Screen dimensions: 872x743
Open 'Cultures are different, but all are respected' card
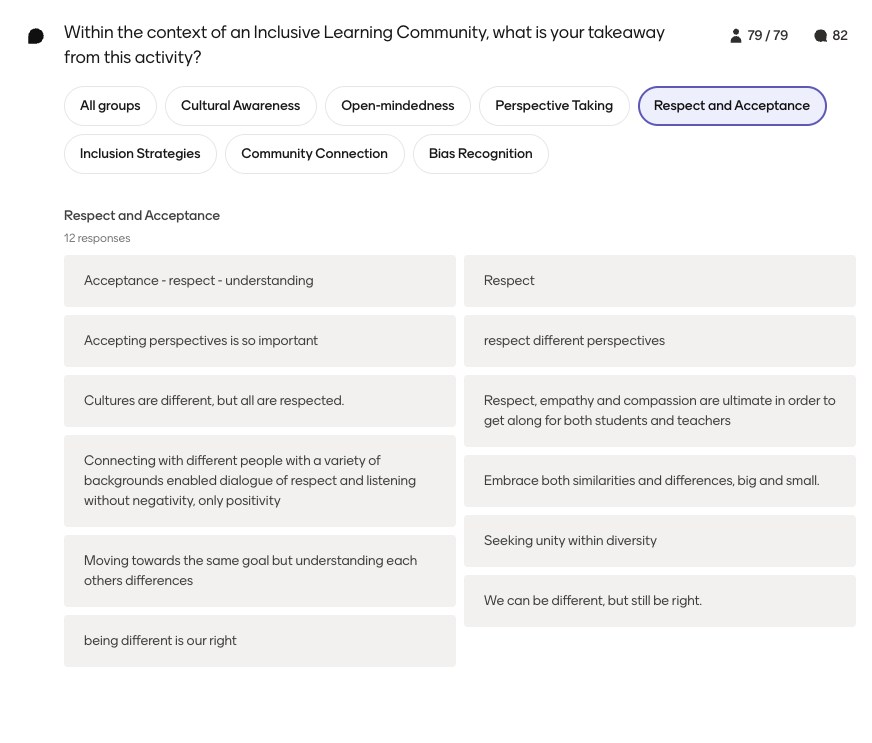(260, 401)
